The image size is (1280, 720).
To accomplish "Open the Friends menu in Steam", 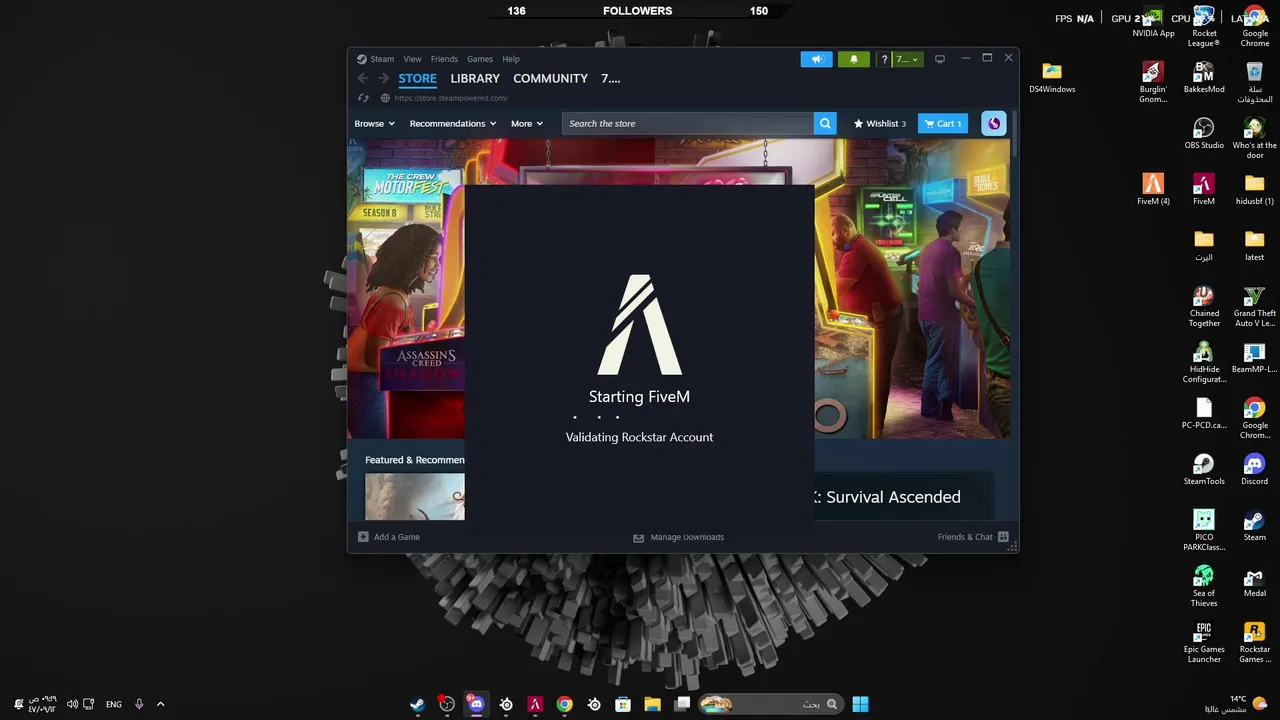I will tap(444, 59).
